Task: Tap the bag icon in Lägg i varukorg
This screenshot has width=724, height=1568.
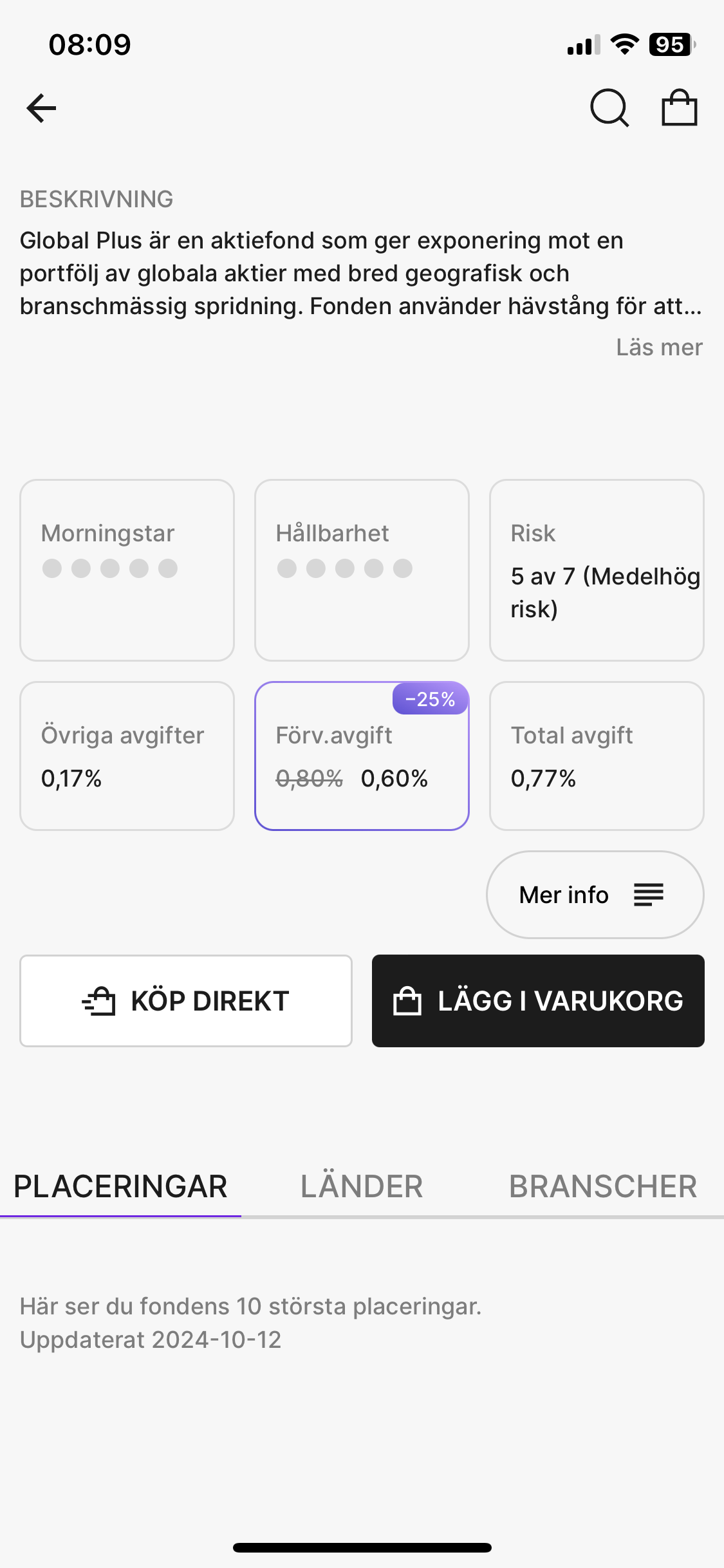Action: pyautogui.click(x=407, y=1001)
